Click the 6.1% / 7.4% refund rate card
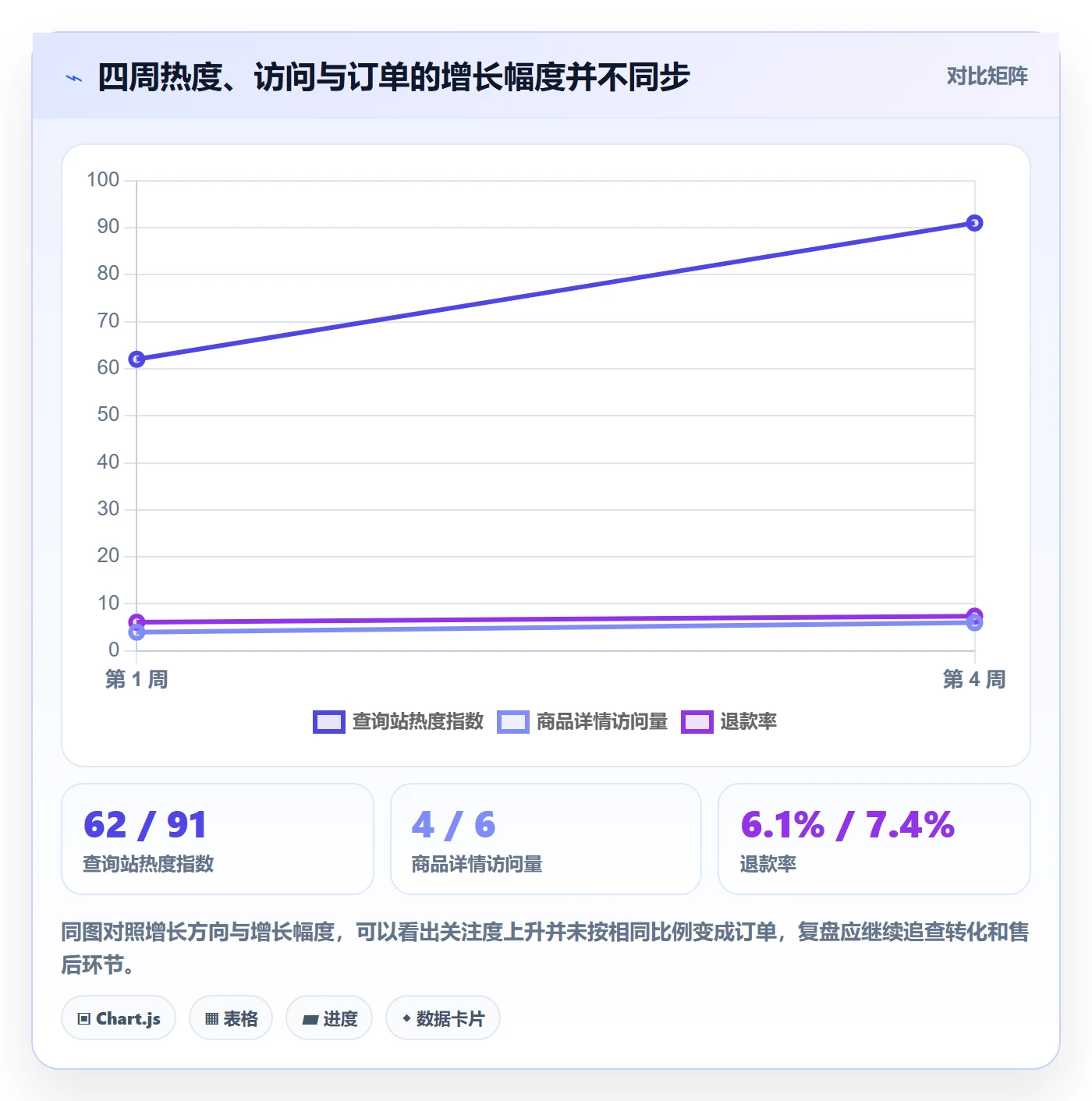Screen dimensions: 1092x1101 [874, 839]
